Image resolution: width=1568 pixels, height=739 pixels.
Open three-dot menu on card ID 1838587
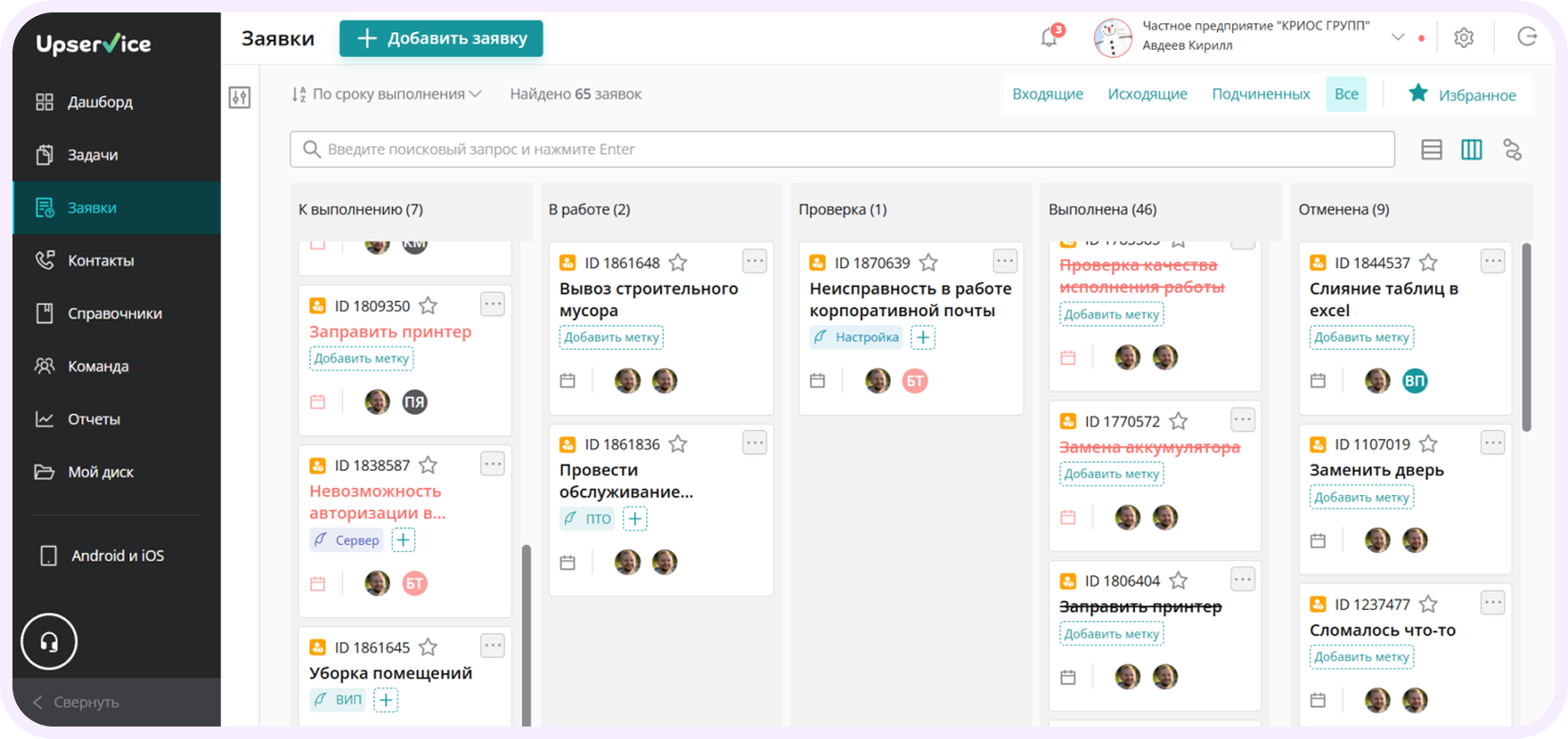click(x=493, y=463)
